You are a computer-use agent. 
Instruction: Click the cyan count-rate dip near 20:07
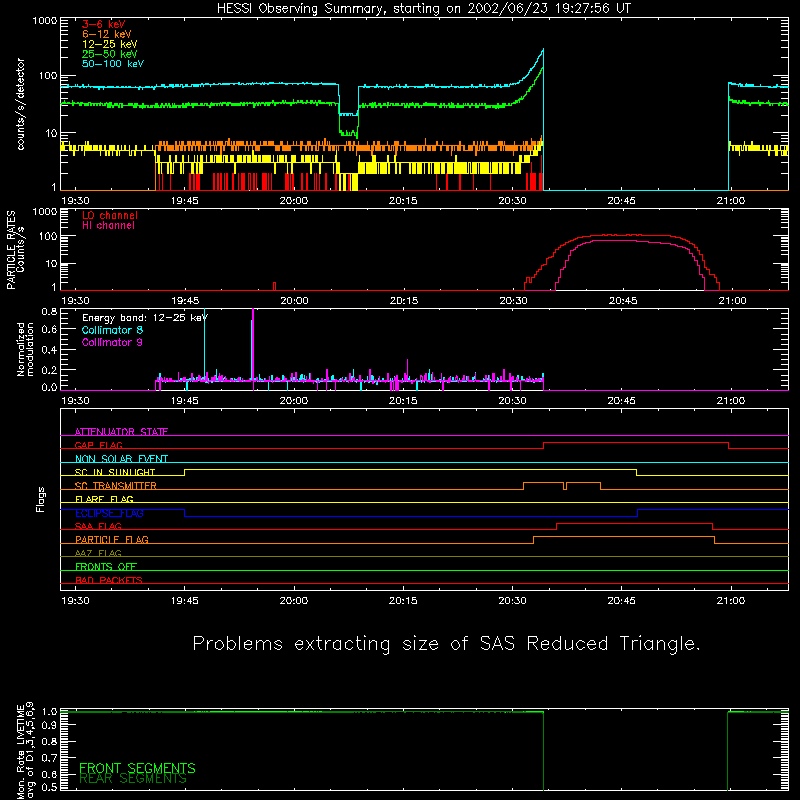point(348,114)
